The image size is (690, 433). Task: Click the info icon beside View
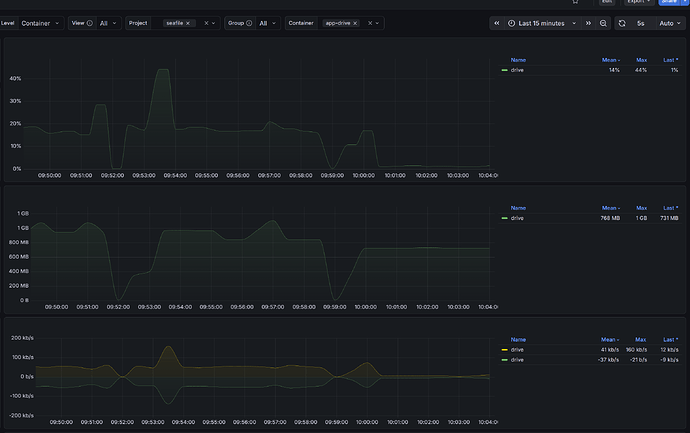90,23
